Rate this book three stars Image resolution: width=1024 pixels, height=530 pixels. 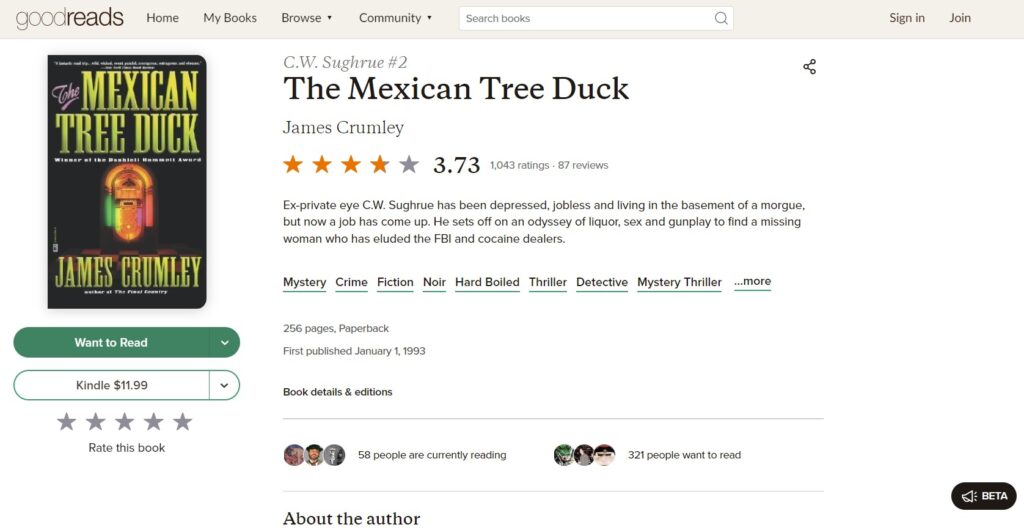124,421
